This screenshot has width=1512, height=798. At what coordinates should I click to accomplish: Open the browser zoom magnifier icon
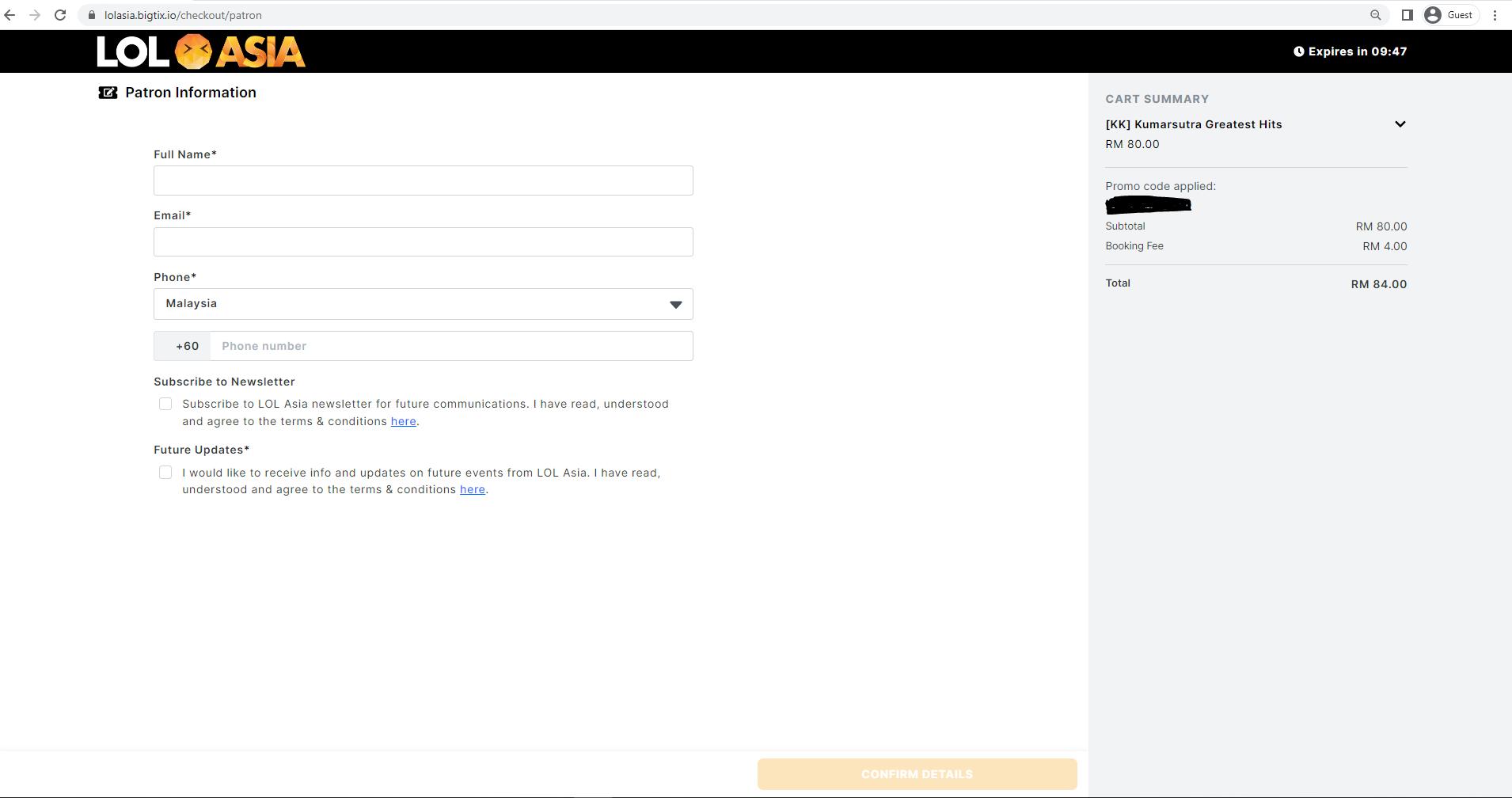click(x=1376, y=15)
